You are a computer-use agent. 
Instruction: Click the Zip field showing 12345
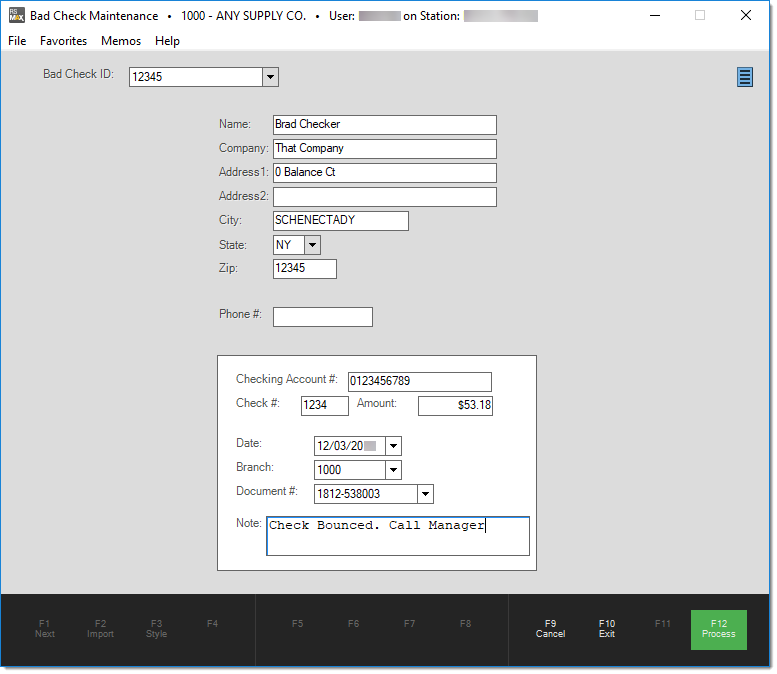point(305,269)
